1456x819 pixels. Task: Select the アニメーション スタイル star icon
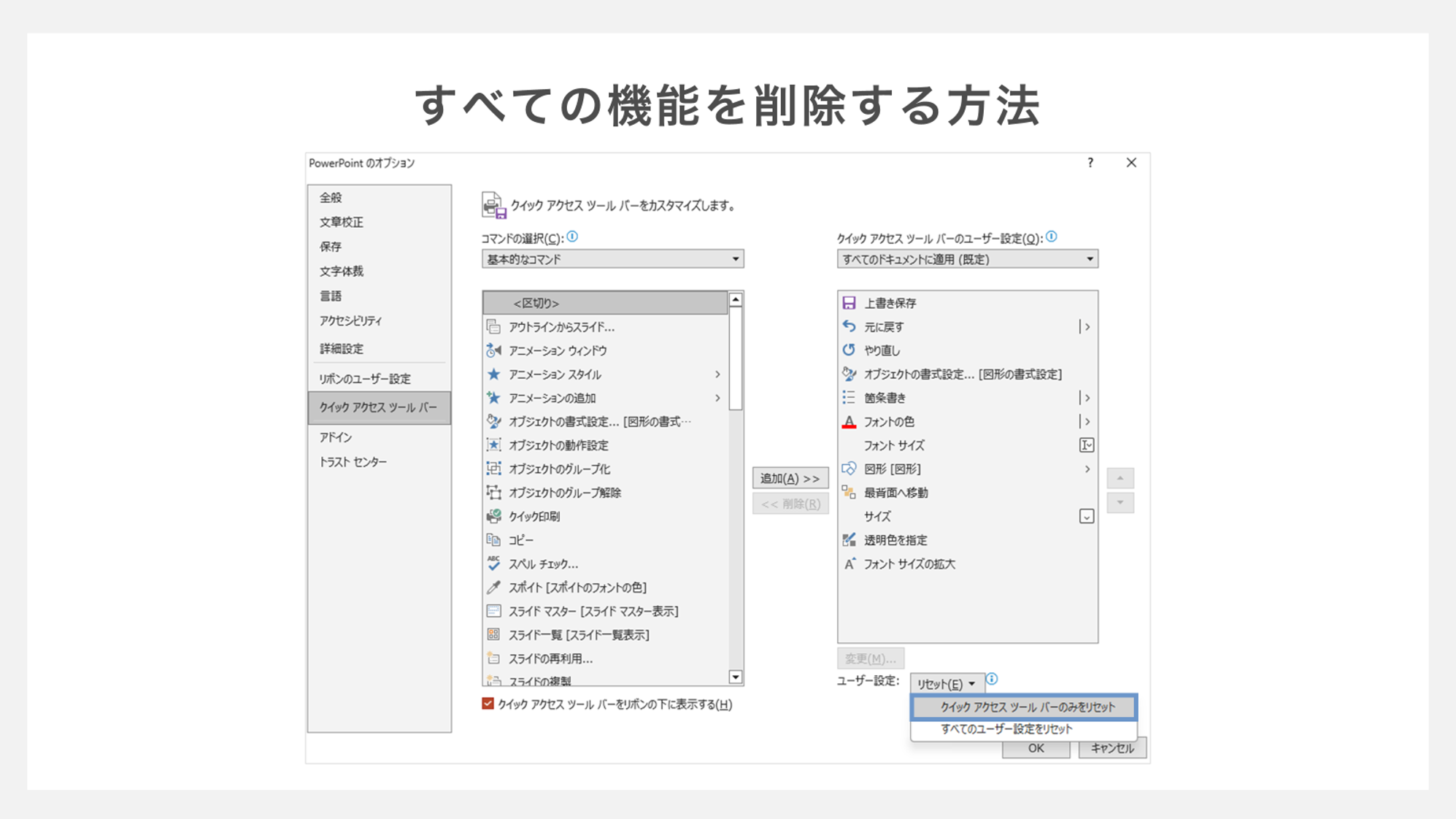(x=494, y=374)
